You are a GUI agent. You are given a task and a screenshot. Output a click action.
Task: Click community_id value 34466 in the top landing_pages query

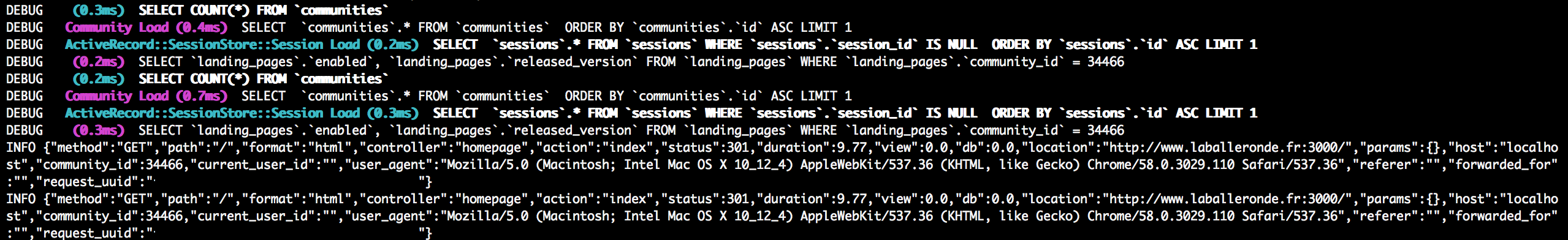[x=1106, y=62]
